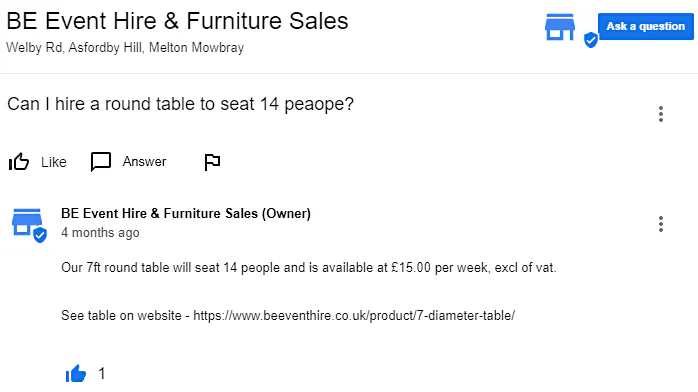Click the round table question text
The height and width of the screenshot is (392, 698).
coord(180,104)
